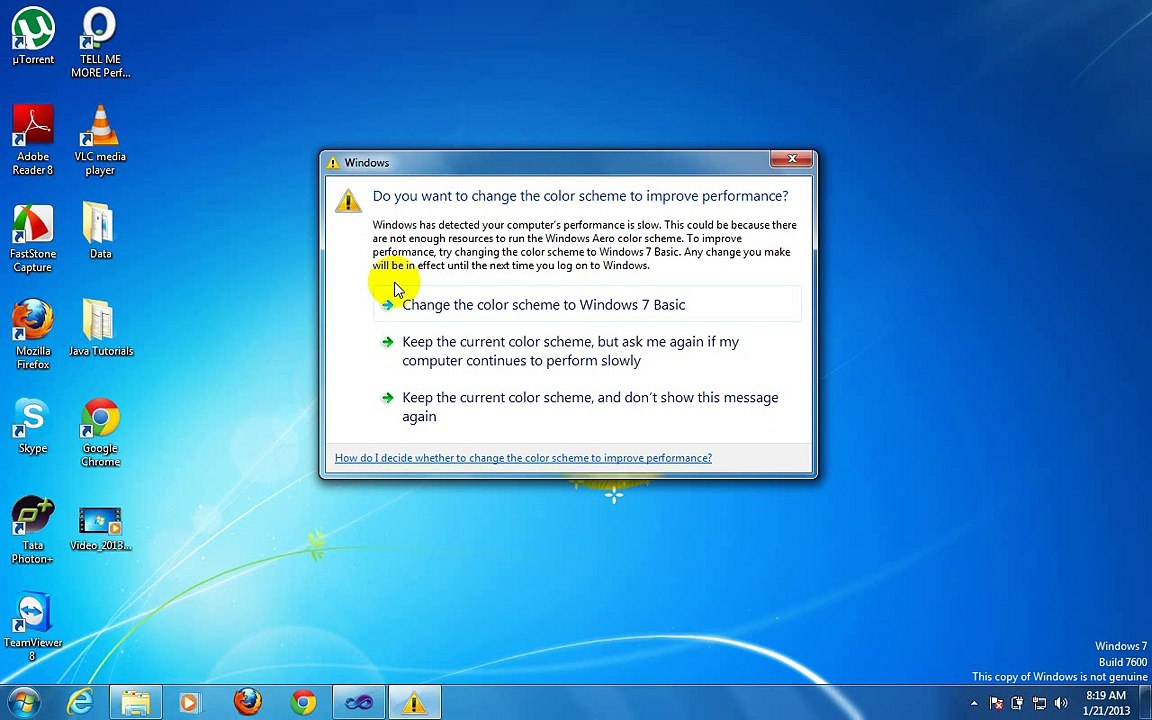Select the Data folder on desktop

[x=100, y=230]
